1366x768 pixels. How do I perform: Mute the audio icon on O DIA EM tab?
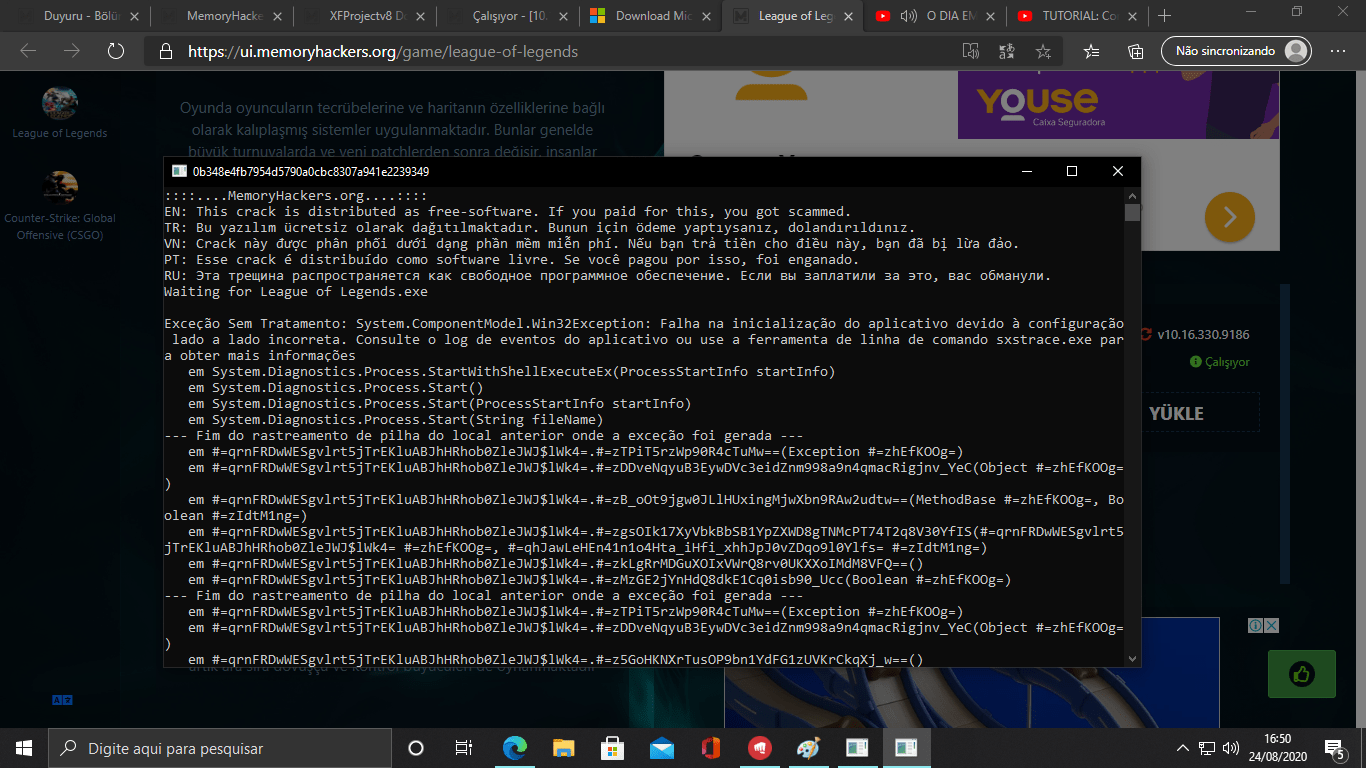909,16
